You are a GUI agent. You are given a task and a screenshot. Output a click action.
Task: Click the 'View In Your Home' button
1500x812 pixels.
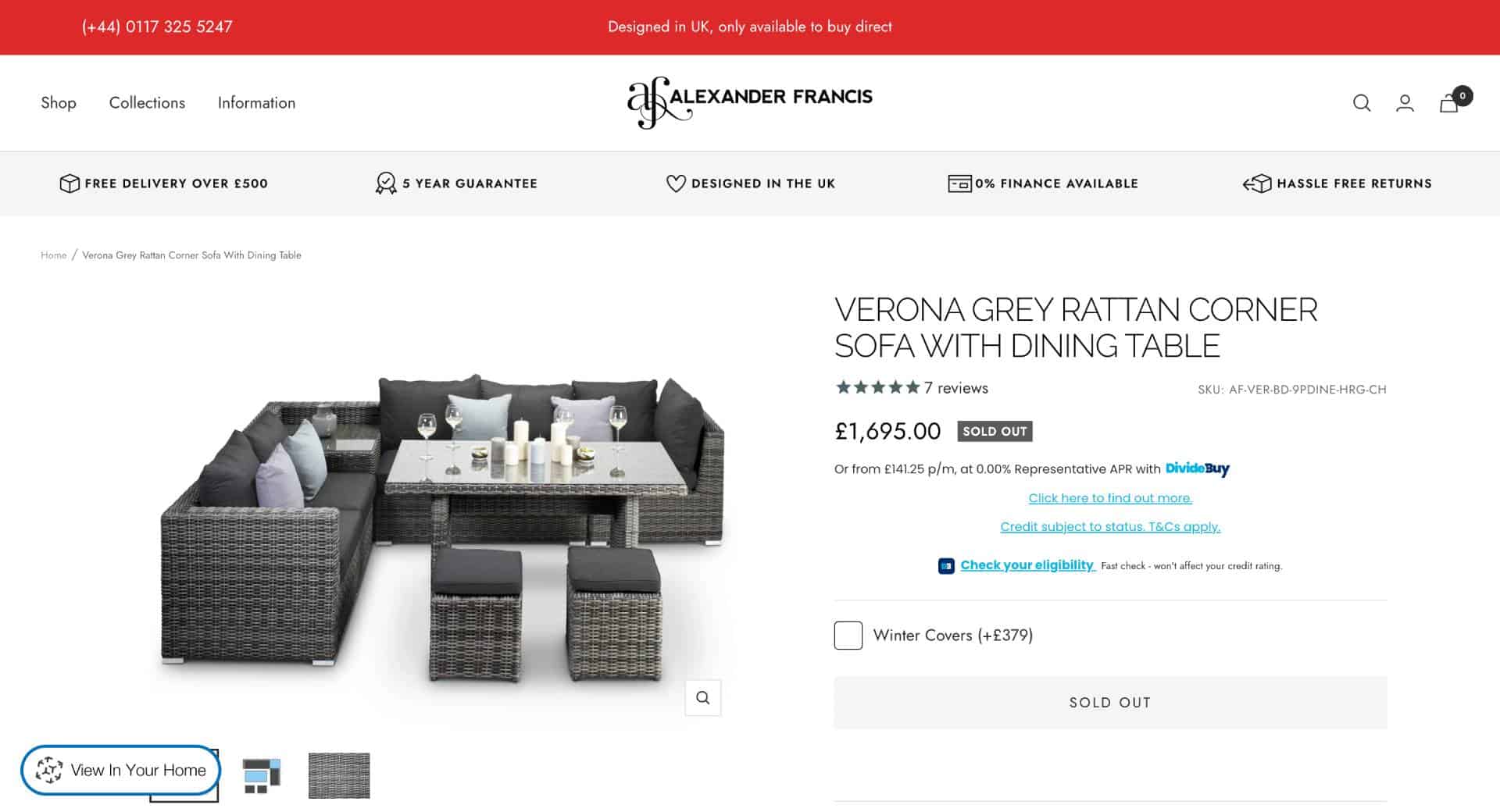tap(120, 770)
